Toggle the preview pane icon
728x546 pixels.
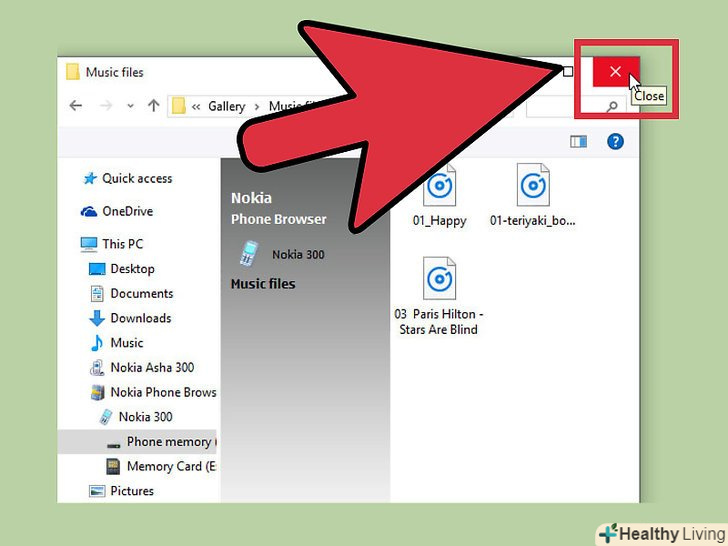tap(578, 141)
